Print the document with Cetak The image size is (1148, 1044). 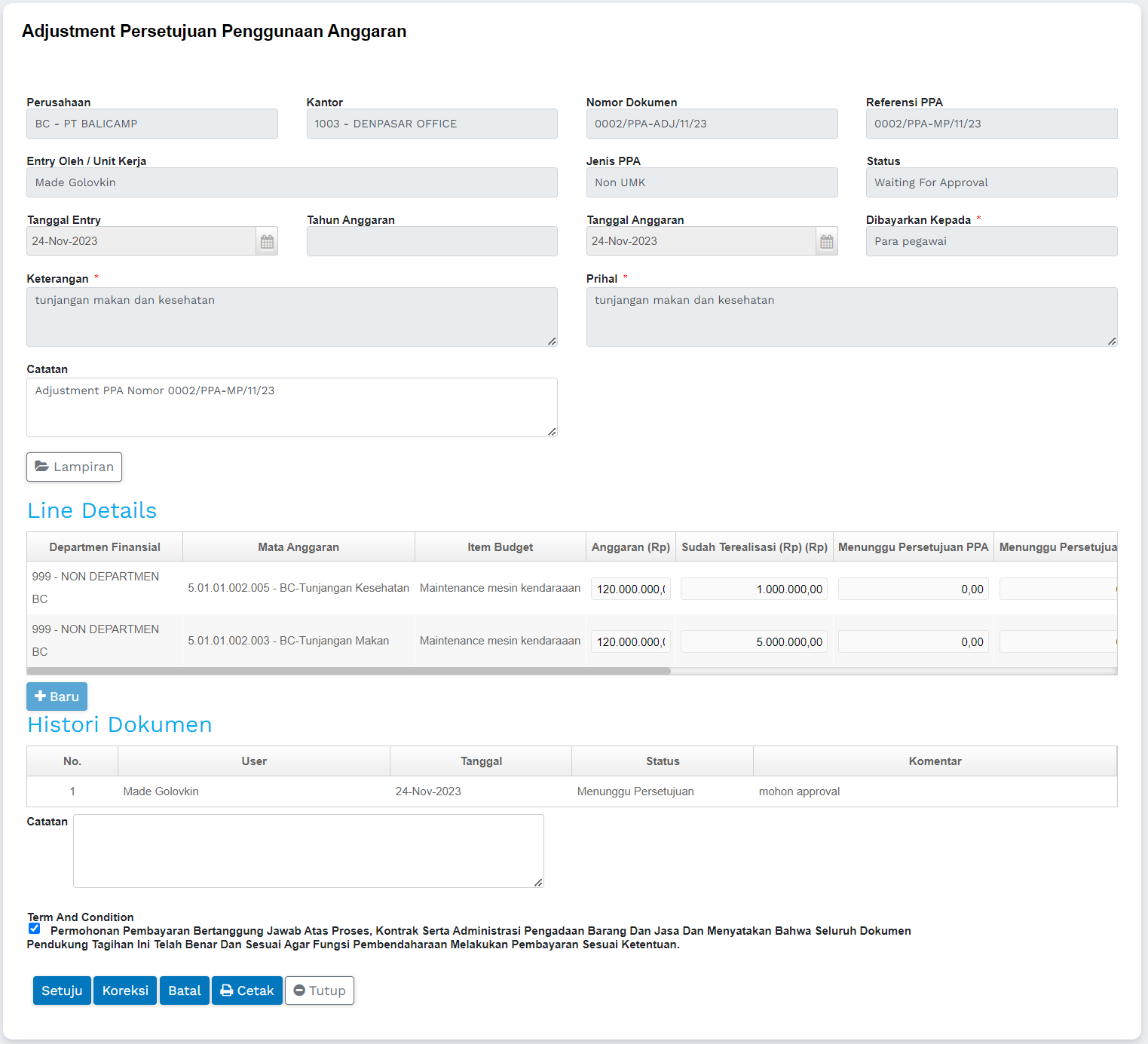click(246, 990)
